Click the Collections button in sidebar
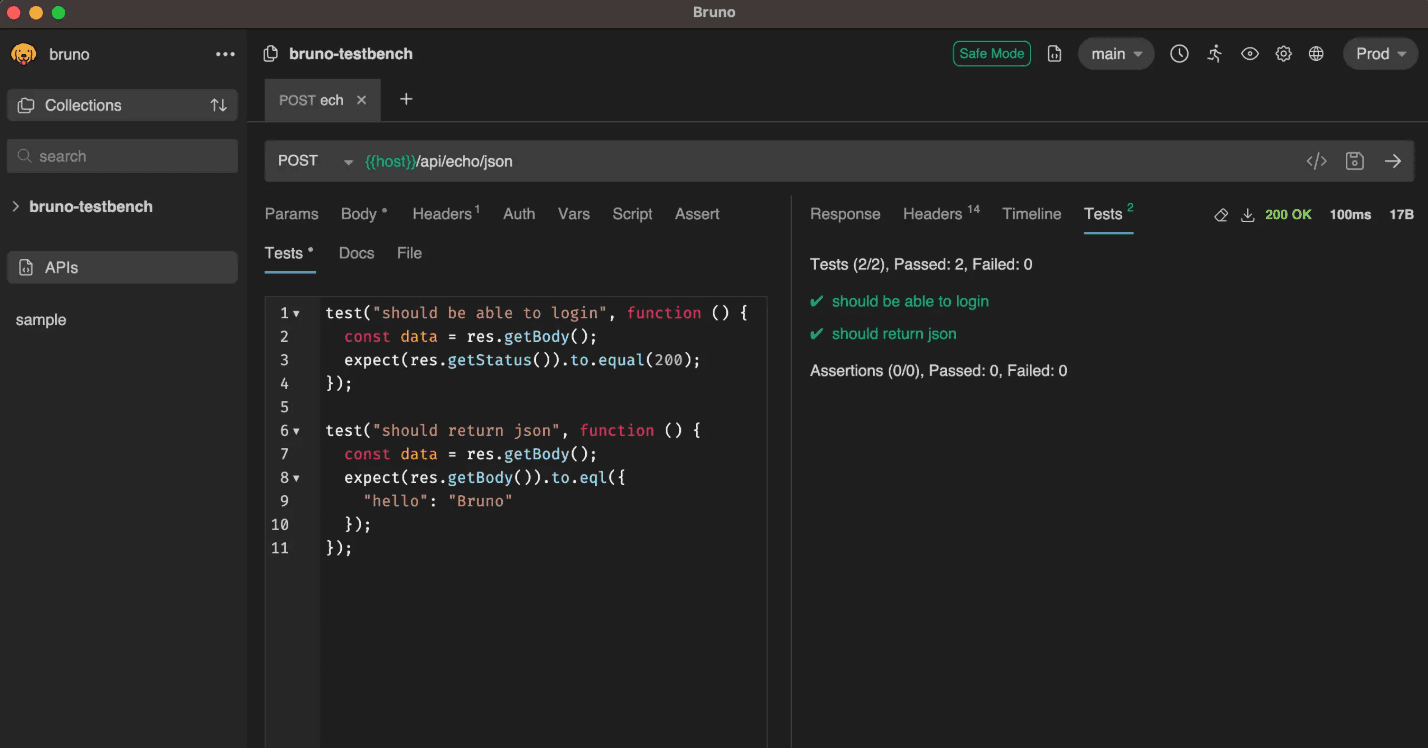The image size is (1428, 748). (122, 105)
